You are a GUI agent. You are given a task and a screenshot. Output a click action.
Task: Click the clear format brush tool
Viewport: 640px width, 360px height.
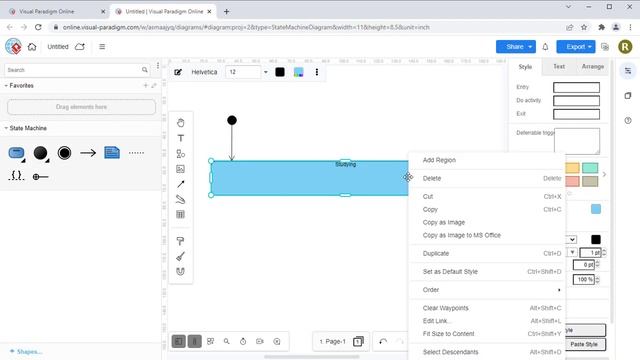click(180, 256)
